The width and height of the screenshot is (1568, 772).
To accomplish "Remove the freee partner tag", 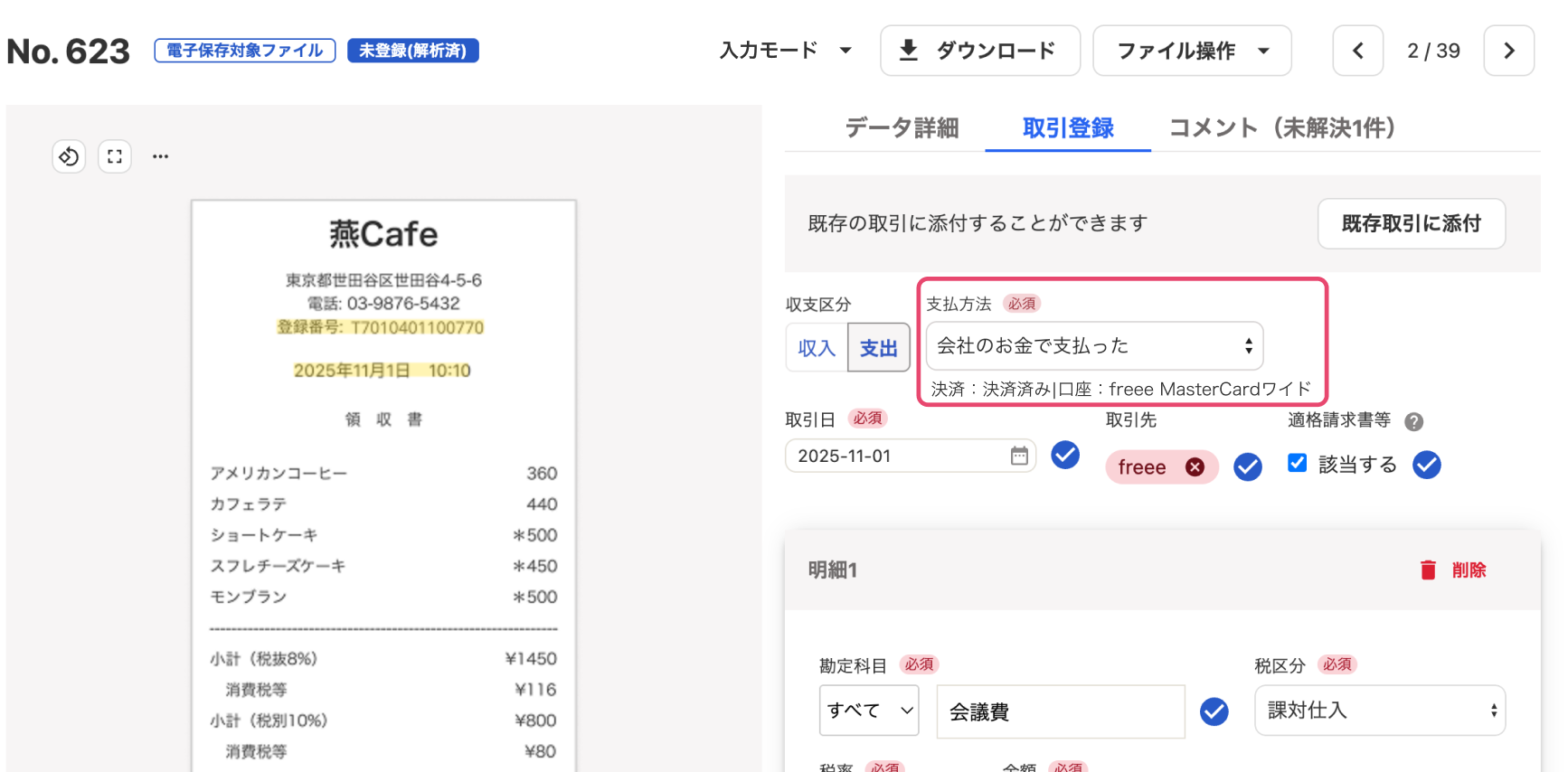I will 1195,466.
